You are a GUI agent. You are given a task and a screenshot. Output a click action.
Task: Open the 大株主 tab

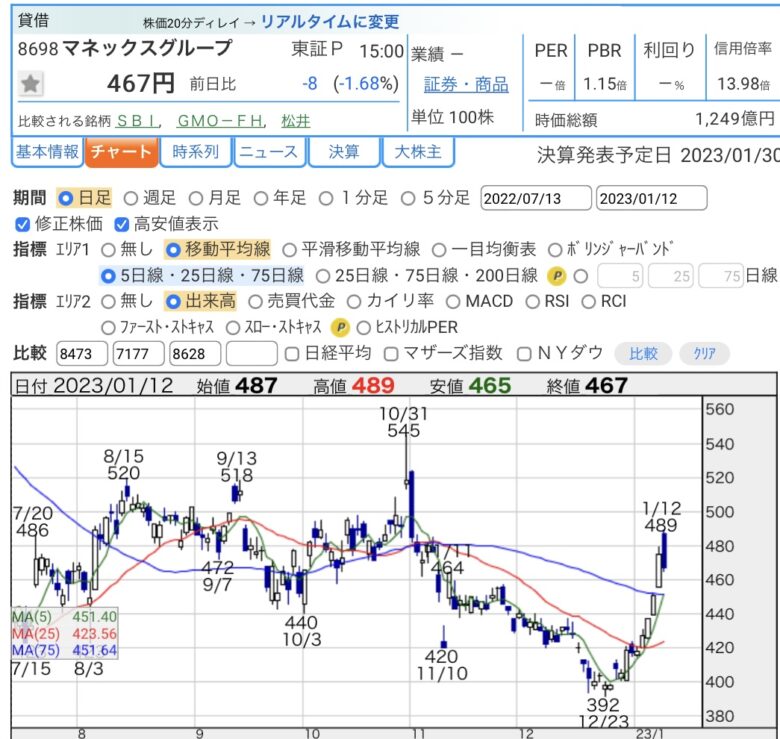coord(418,152)
